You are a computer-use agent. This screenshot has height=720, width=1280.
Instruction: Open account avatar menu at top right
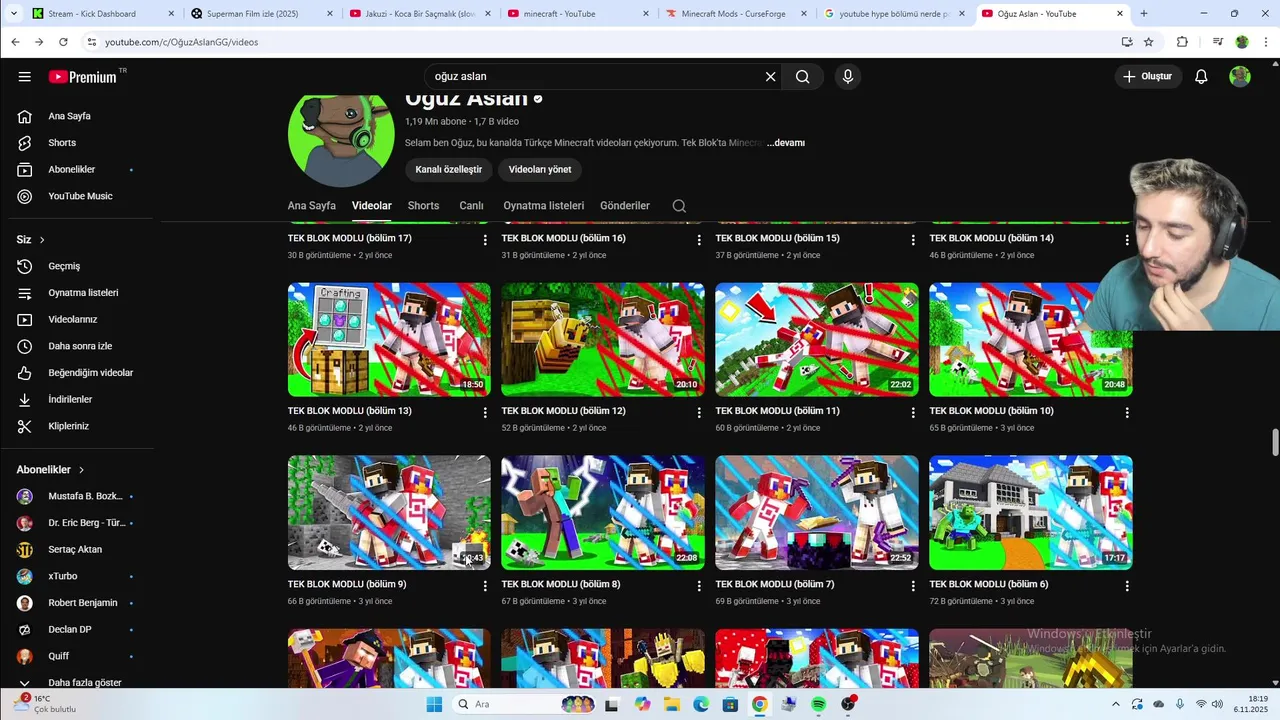1240,77
